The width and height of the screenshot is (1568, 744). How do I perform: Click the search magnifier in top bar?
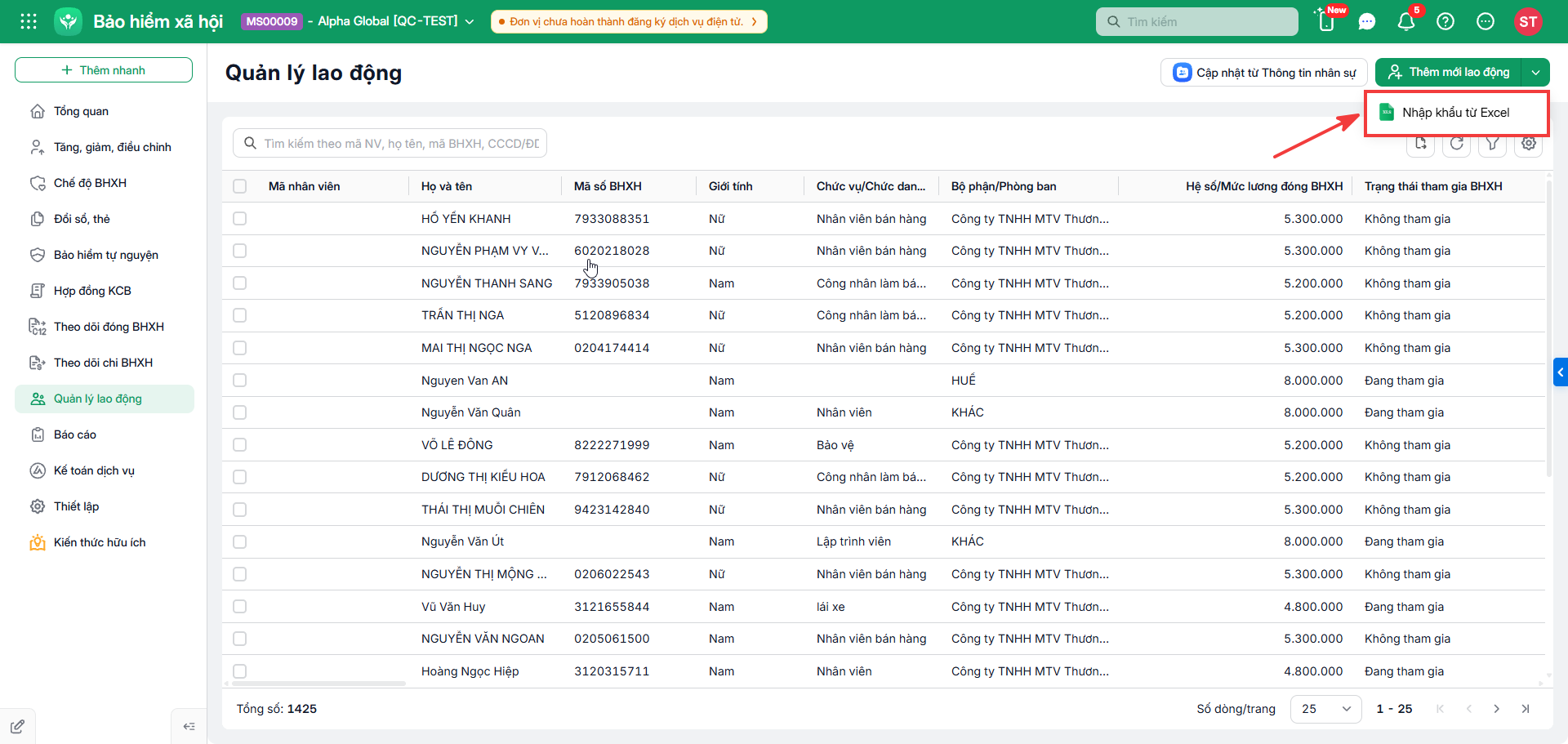pos(1113,22)
